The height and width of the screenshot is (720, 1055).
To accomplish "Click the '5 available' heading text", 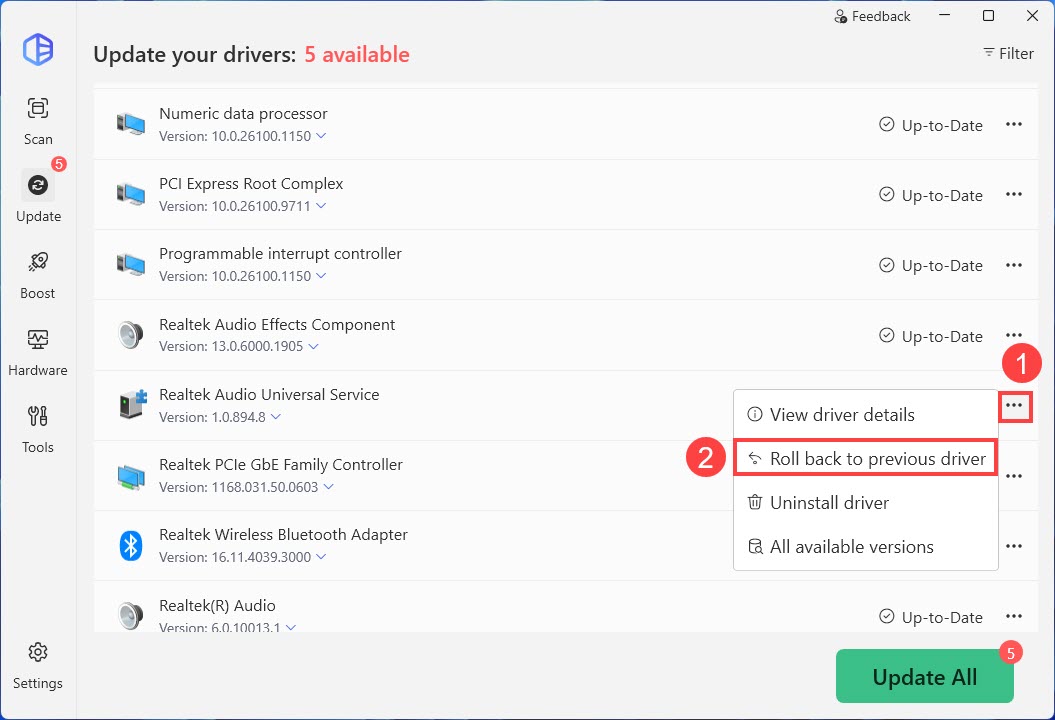I will point(357,54).
